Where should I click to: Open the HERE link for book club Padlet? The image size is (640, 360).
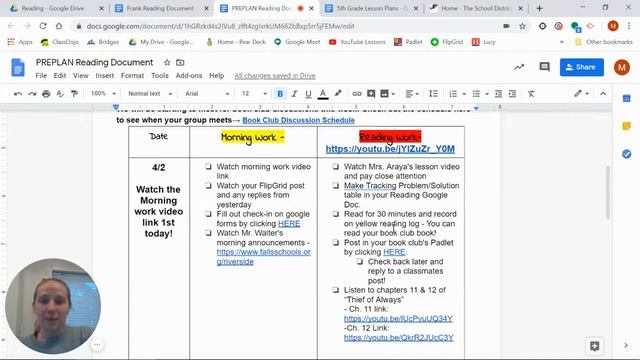tap(394, 252)
